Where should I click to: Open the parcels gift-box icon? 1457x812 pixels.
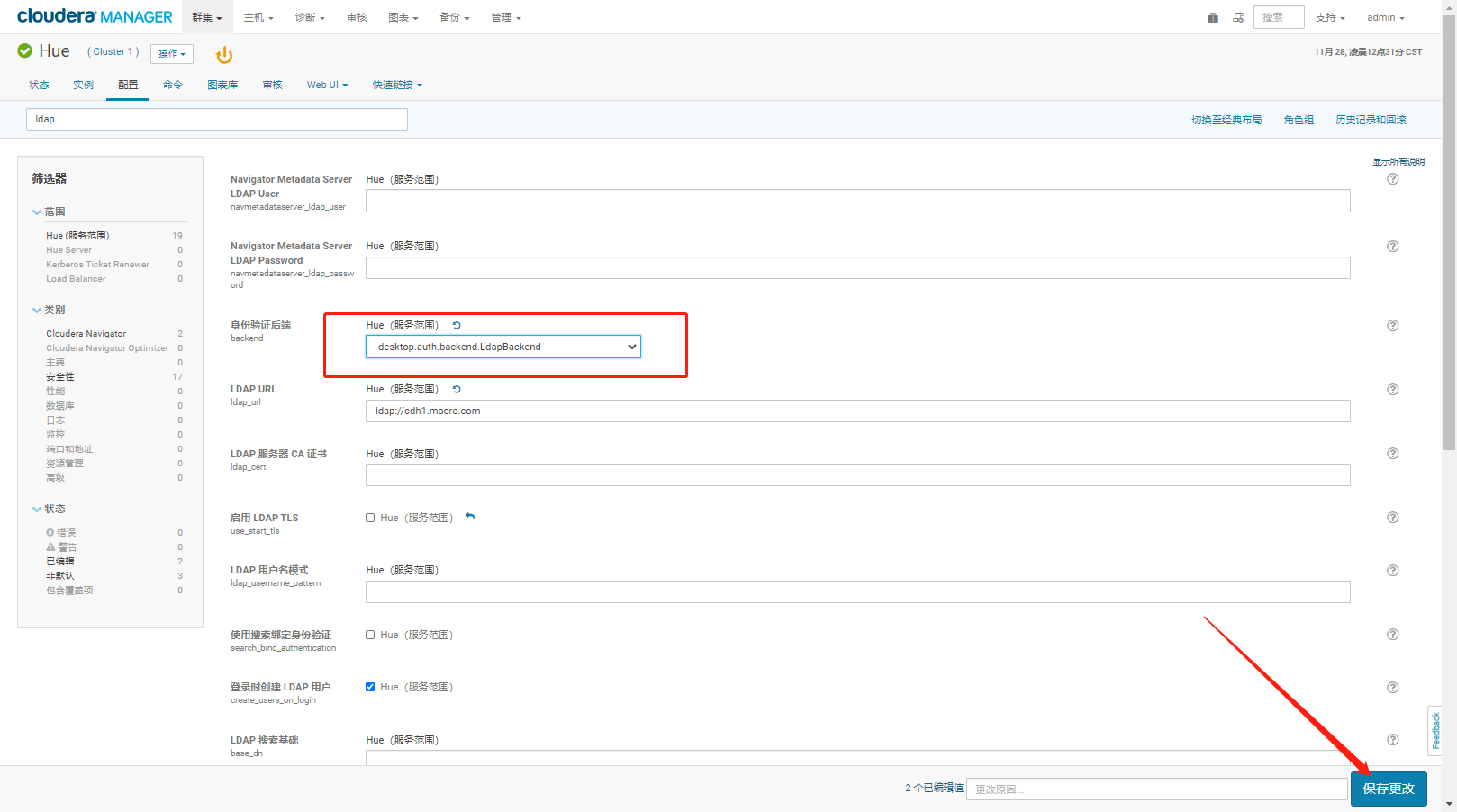coord(1213,17)
